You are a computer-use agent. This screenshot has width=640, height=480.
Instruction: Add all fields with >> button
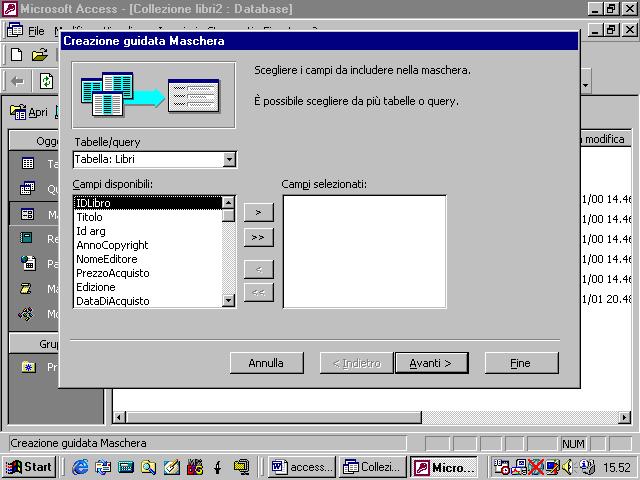(x=258, y=237)
